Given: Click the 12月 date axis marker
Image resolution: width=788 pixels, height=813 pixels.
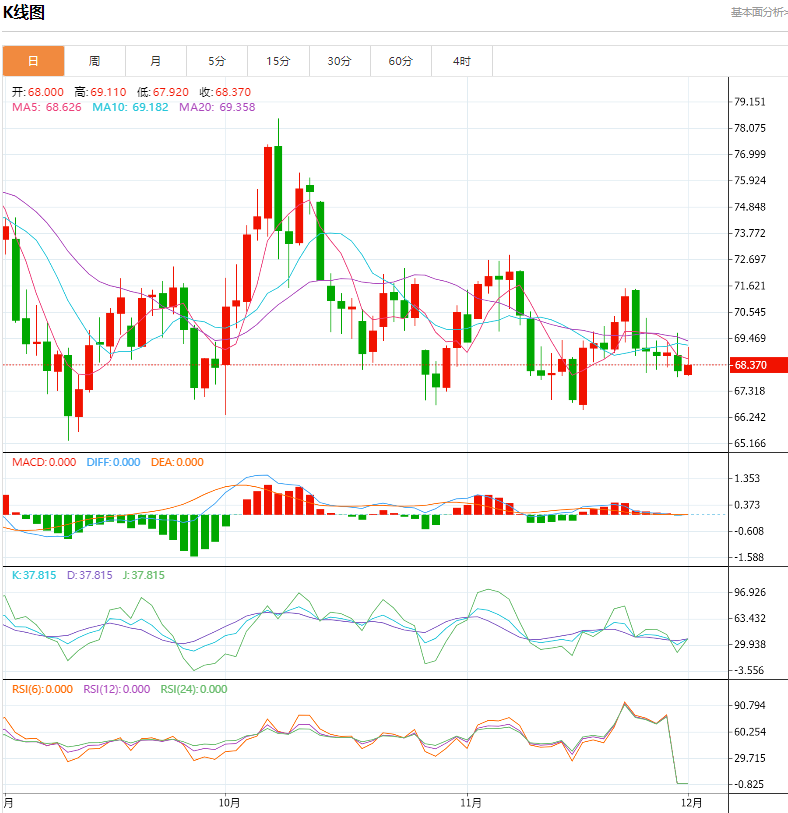Looking at the screenshot, I should (x=692, y=801).
